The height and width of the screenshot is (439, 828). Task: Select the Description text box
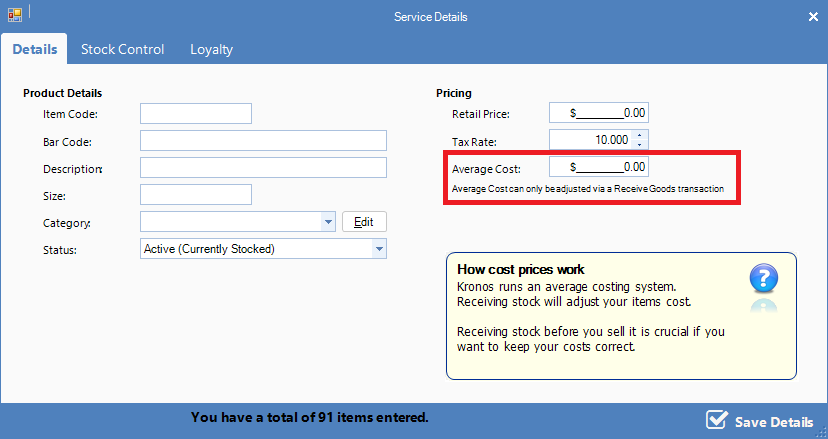click(x=263, y=167)
